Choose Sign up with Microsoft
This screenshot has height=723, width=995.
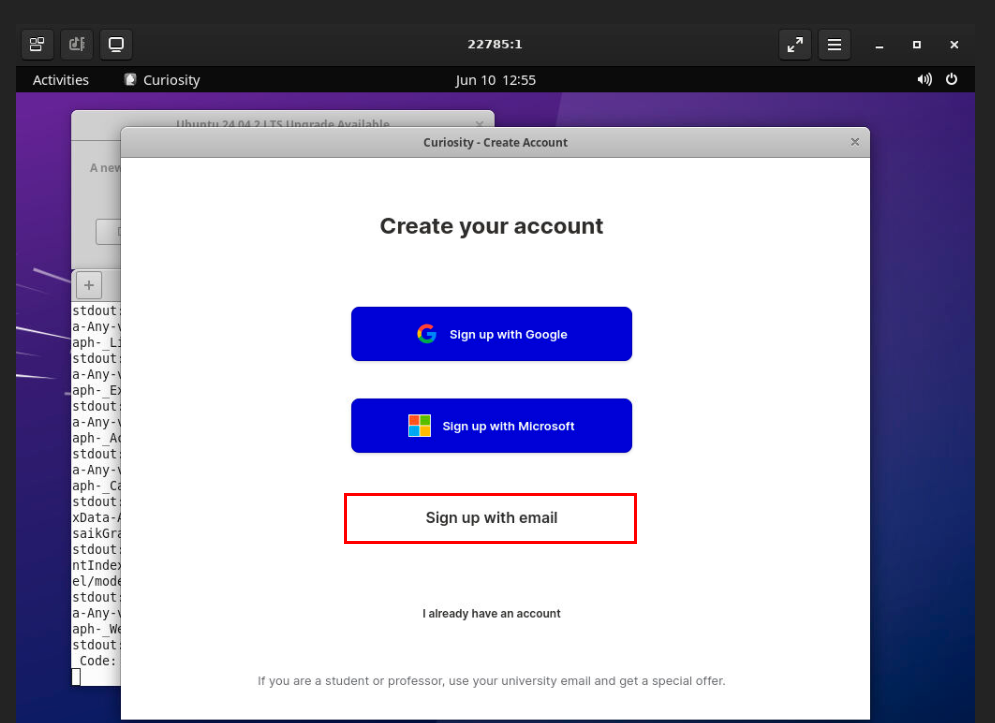click(x=491, y=426)
